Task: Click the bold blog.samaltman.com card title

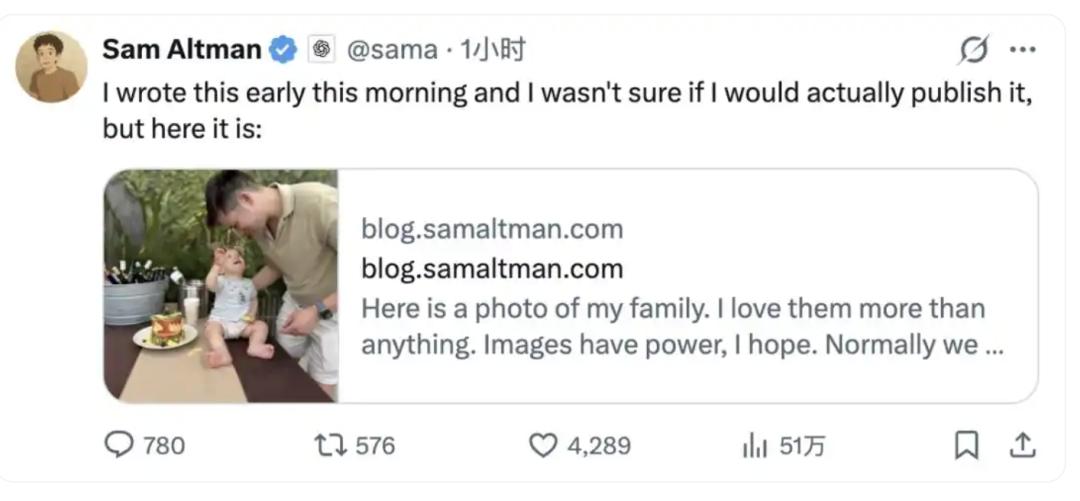Action: (492, 268)
